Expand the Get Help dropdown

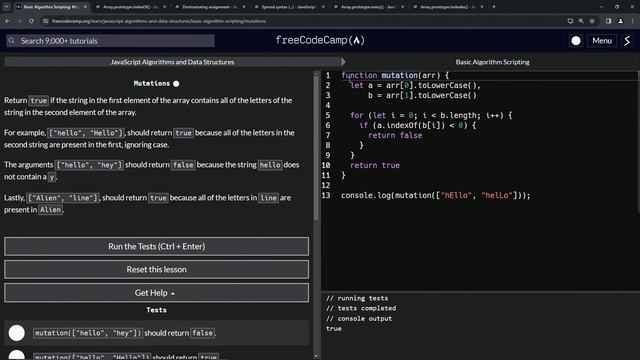[x=156, y=293]
